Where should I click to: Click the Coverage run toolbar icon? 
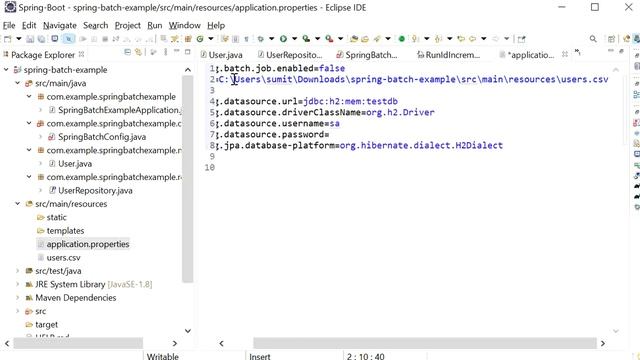[306, 39]
